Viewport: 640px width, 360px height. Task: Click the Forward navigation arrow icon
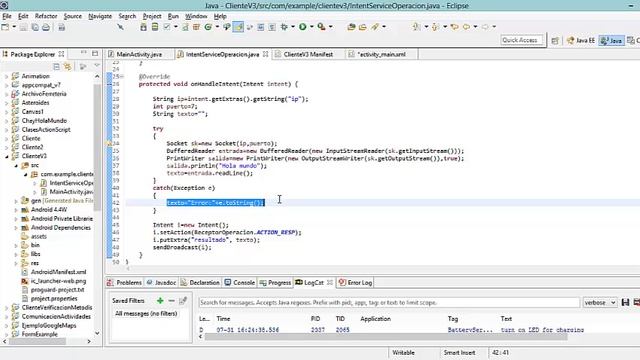point(485,27)
